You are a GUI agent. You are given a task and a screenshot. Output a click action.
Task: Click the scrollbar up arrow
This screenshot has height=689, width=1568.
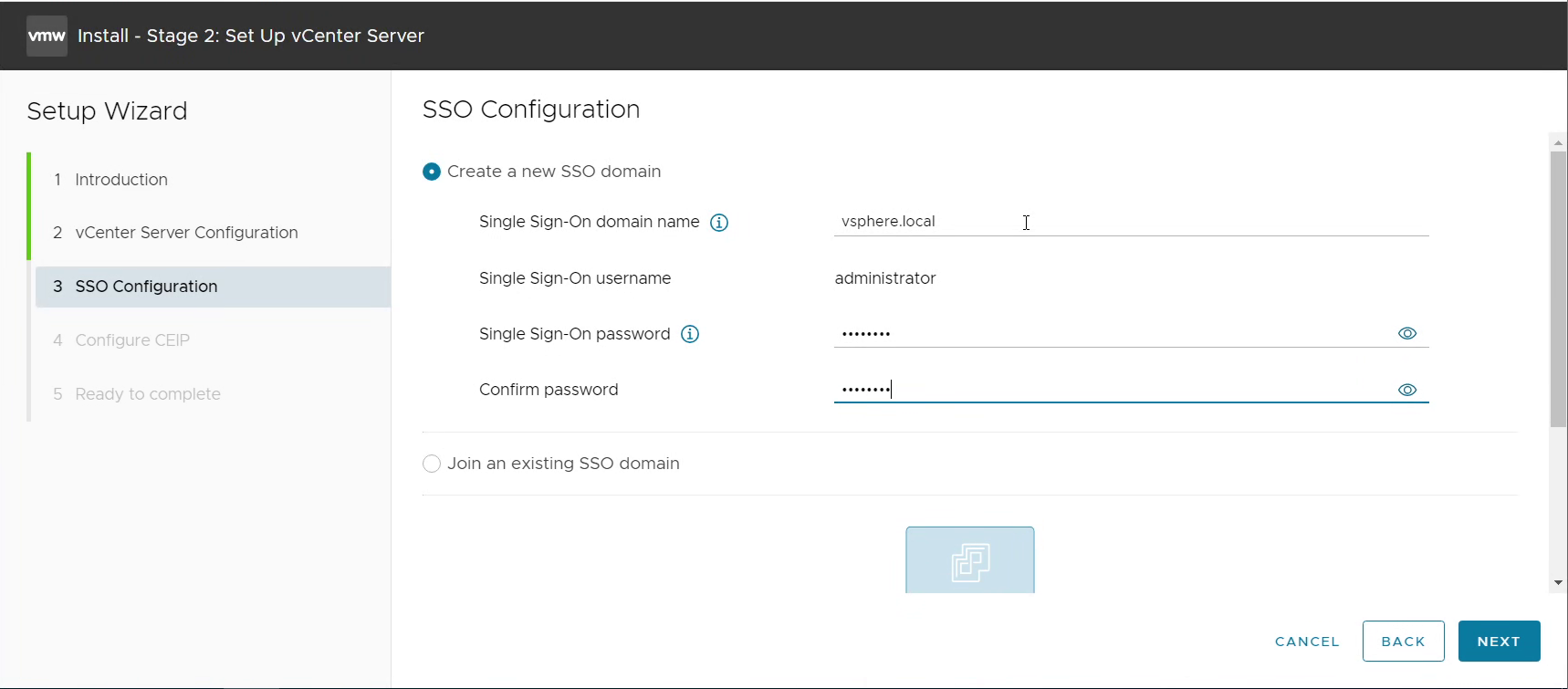point(1558,142)
